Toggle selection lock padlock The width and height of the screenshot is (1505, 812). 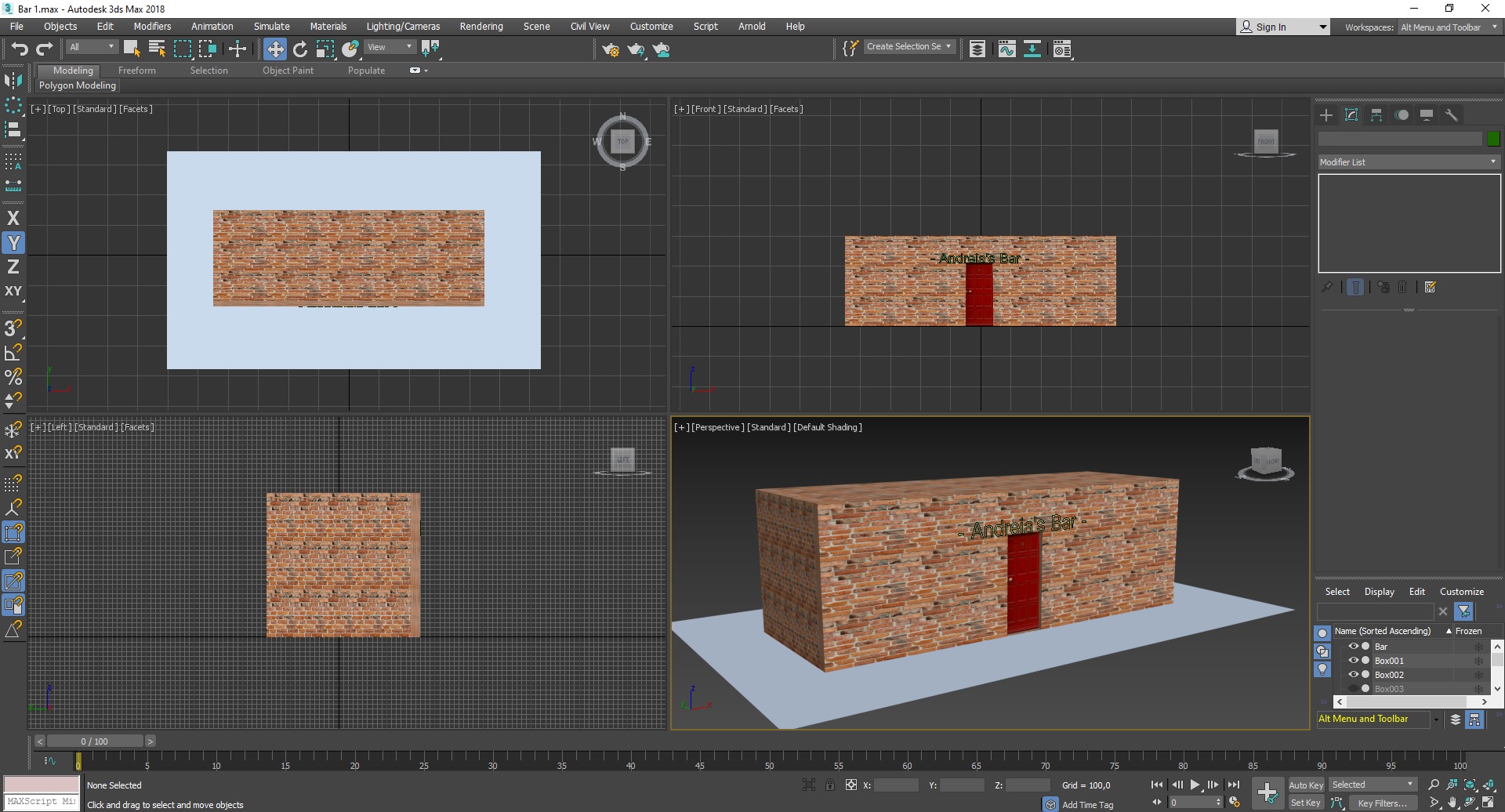(x=830, y=785)
